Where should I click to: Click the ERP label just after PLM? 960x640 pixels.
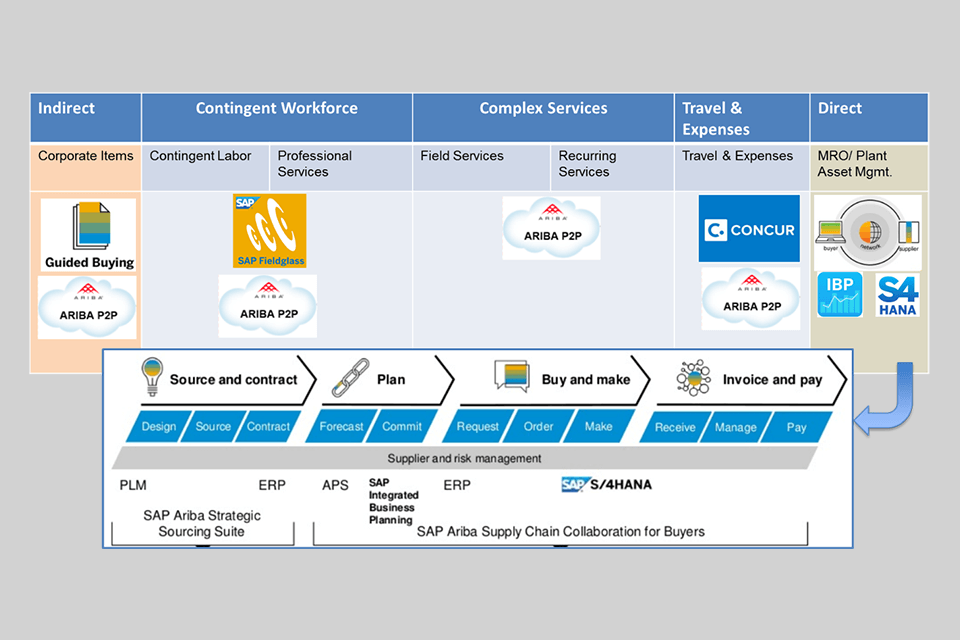[272, 485]
